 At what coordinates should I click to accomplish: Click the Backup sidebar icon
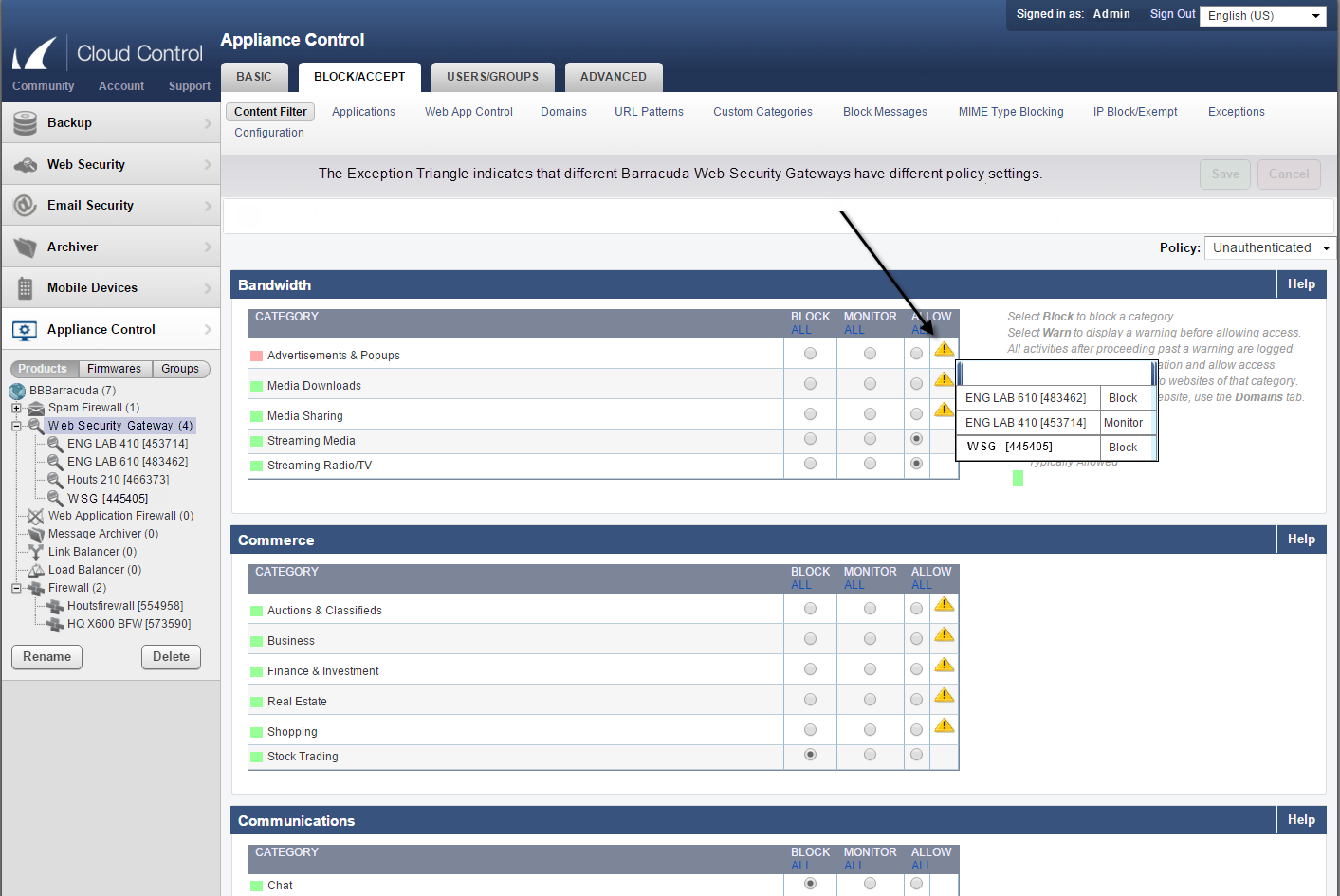coord(25,123)
